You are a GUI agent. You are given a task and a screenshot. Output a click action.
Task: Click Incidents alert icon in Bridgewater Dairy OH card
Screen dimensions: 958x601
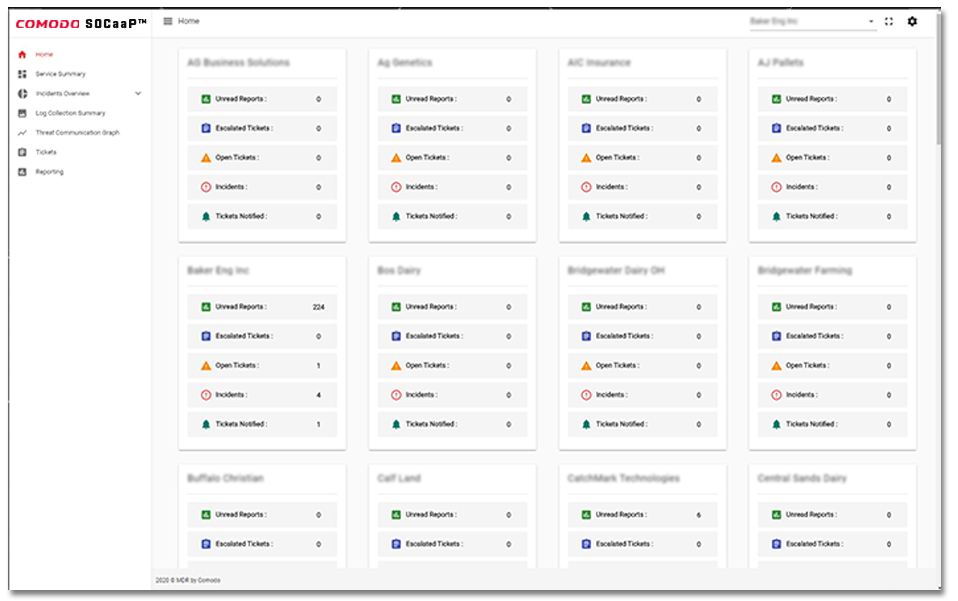click(586, 395)
